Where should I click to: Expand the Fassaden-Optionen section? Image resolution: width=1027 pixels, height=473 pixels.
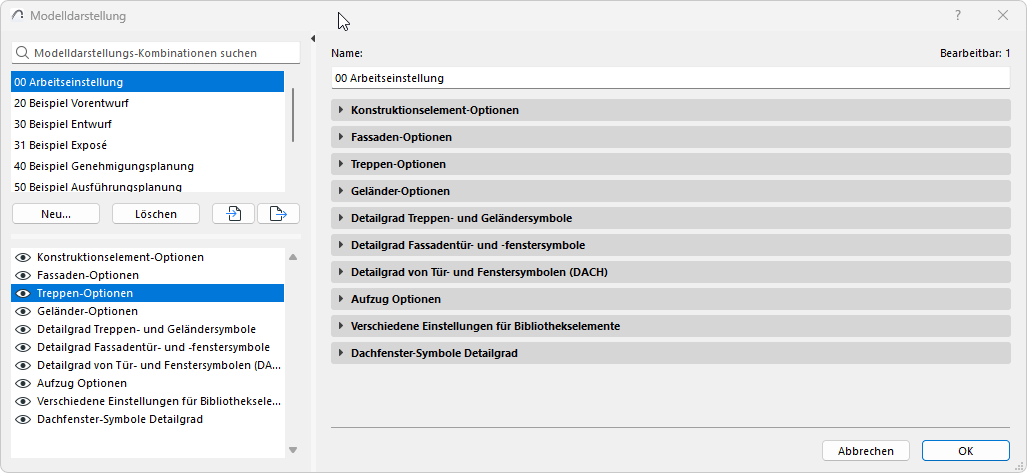click(342, 137)
